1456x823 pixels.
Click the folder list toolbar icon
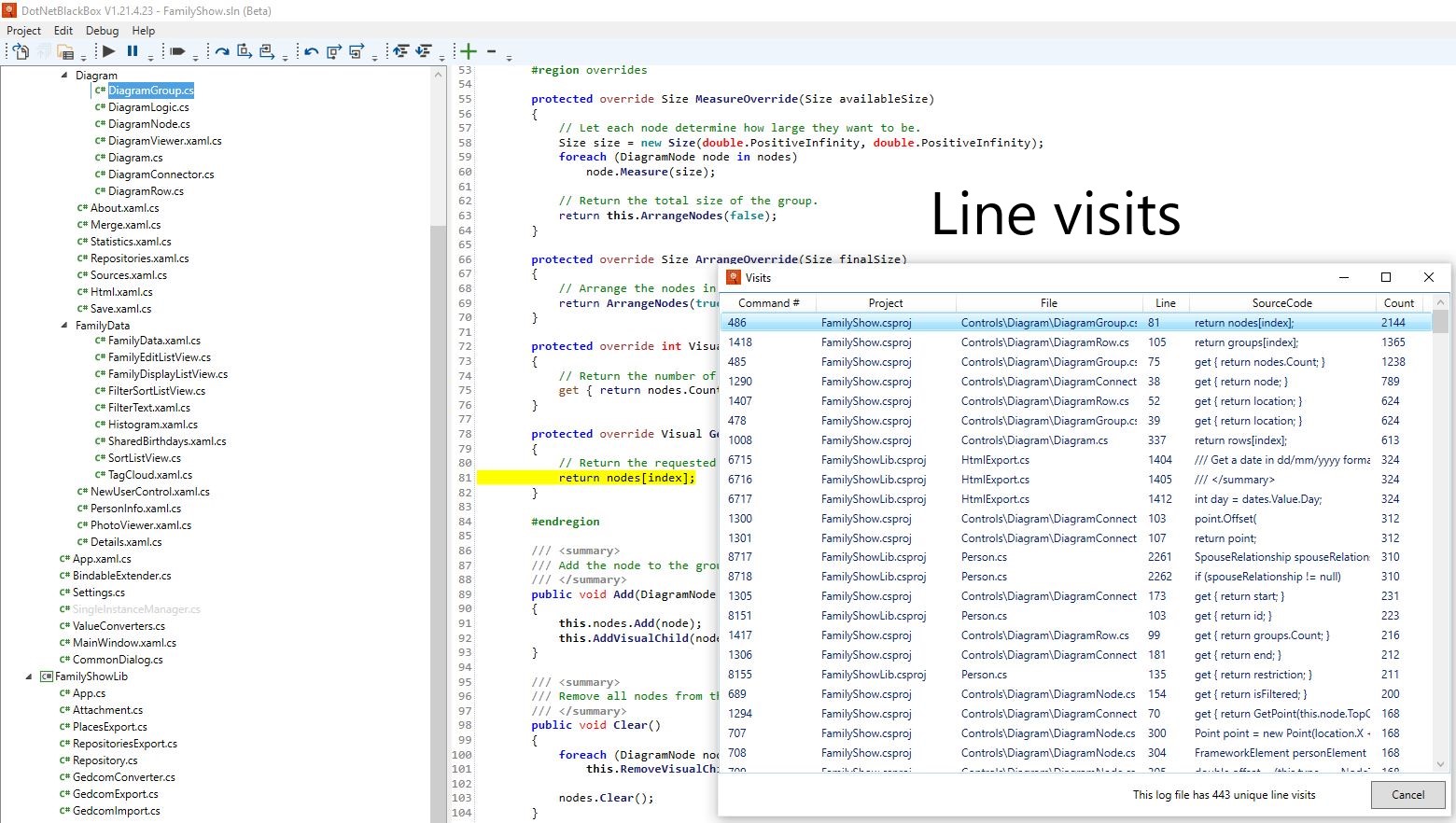click(x=65, y=51)
